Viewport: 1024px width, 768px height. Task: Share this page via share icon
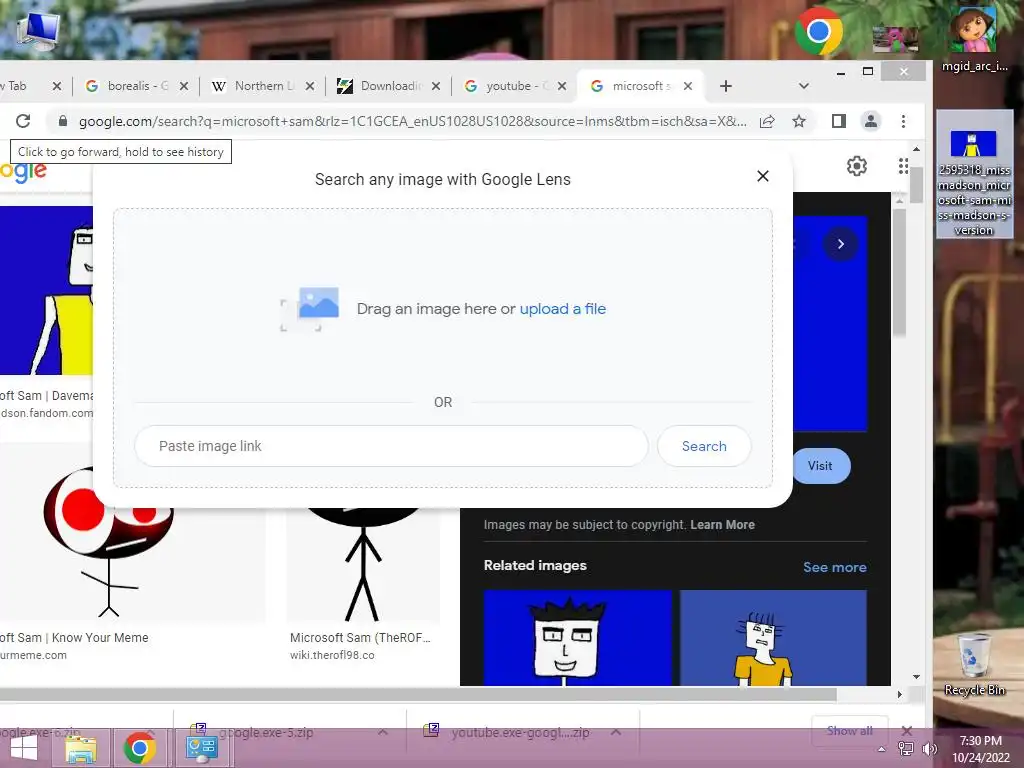click(x=767, y=121)
